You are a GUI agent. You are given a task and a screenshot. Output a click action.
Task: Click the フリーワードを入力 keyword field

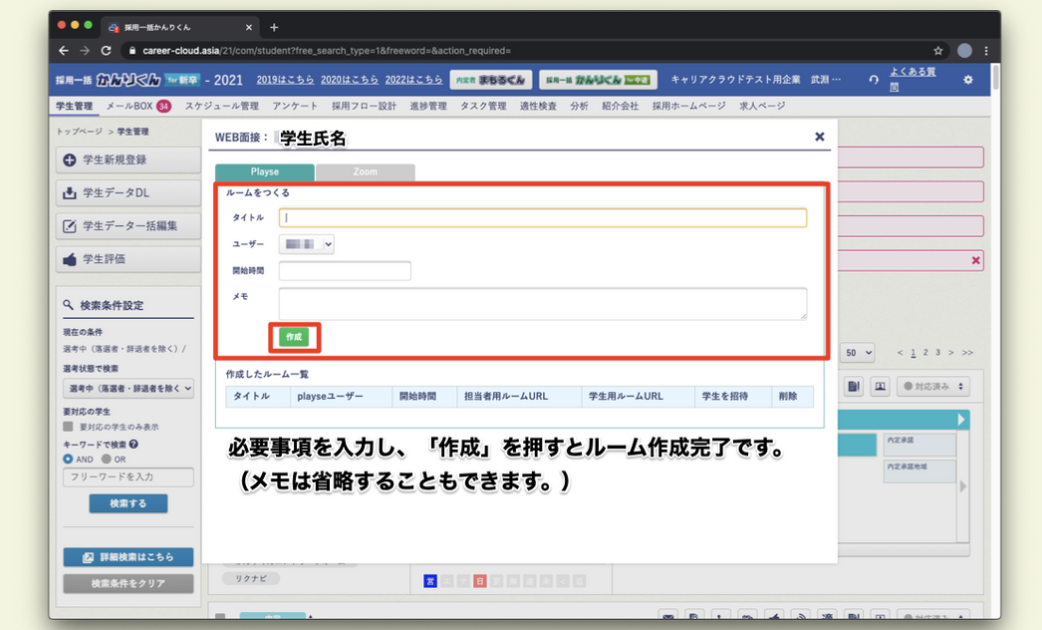coord(128,477)
